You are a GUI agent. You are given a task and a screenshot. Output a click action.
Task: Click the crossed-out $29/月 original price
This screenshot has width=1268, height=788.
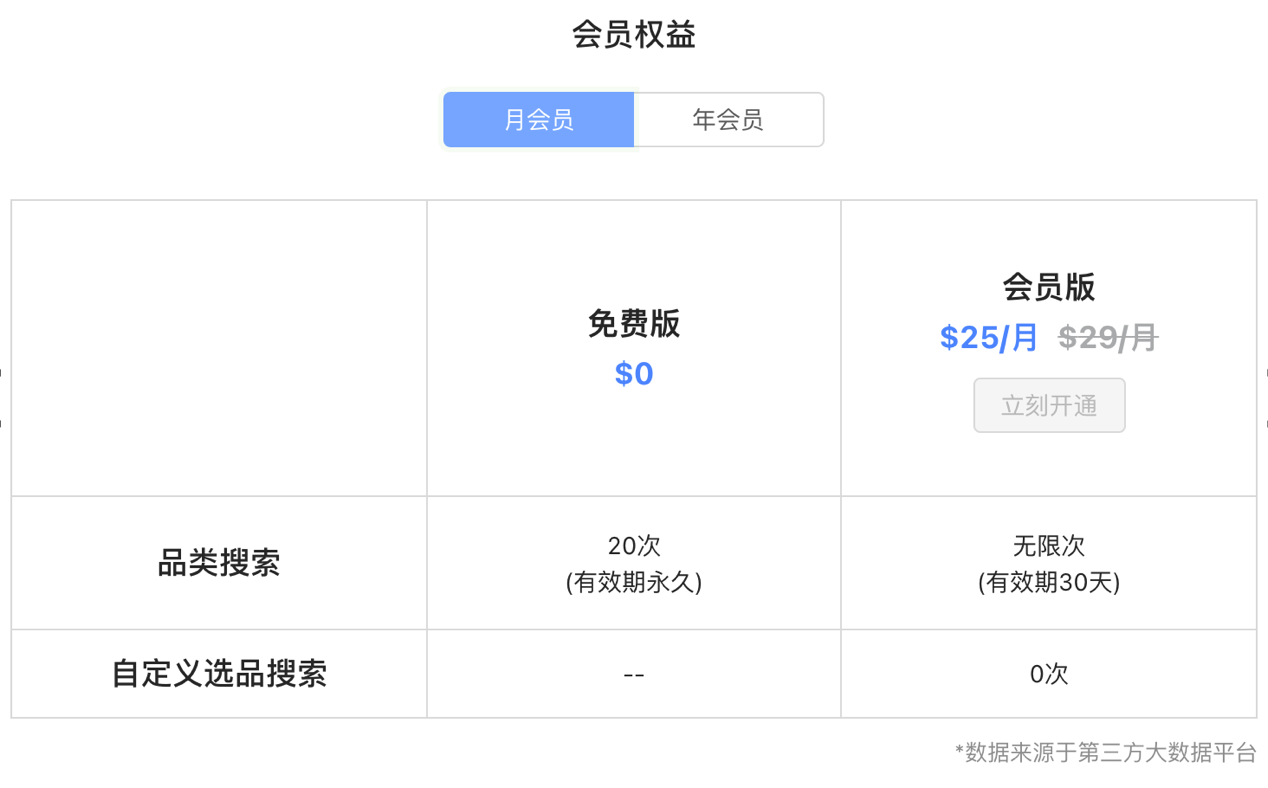(1106, 337)
